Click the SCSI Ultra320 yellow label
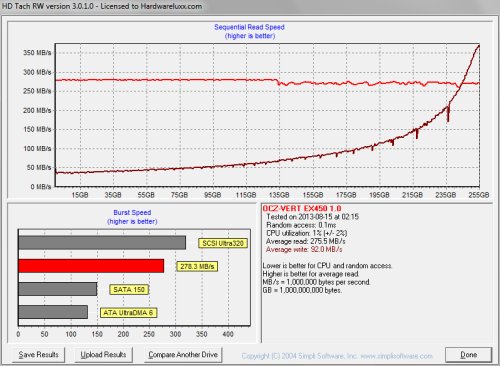500x366 pixels. pos(223,243)
